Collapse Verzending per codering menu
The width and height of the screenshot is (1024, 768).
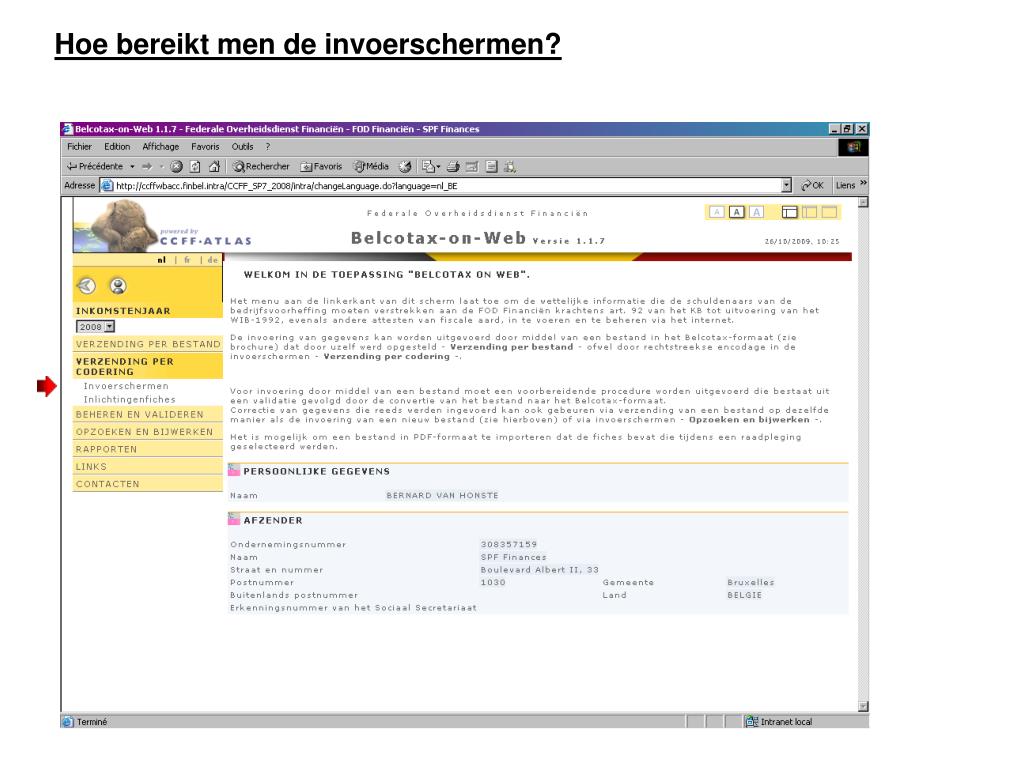(148, 366)
